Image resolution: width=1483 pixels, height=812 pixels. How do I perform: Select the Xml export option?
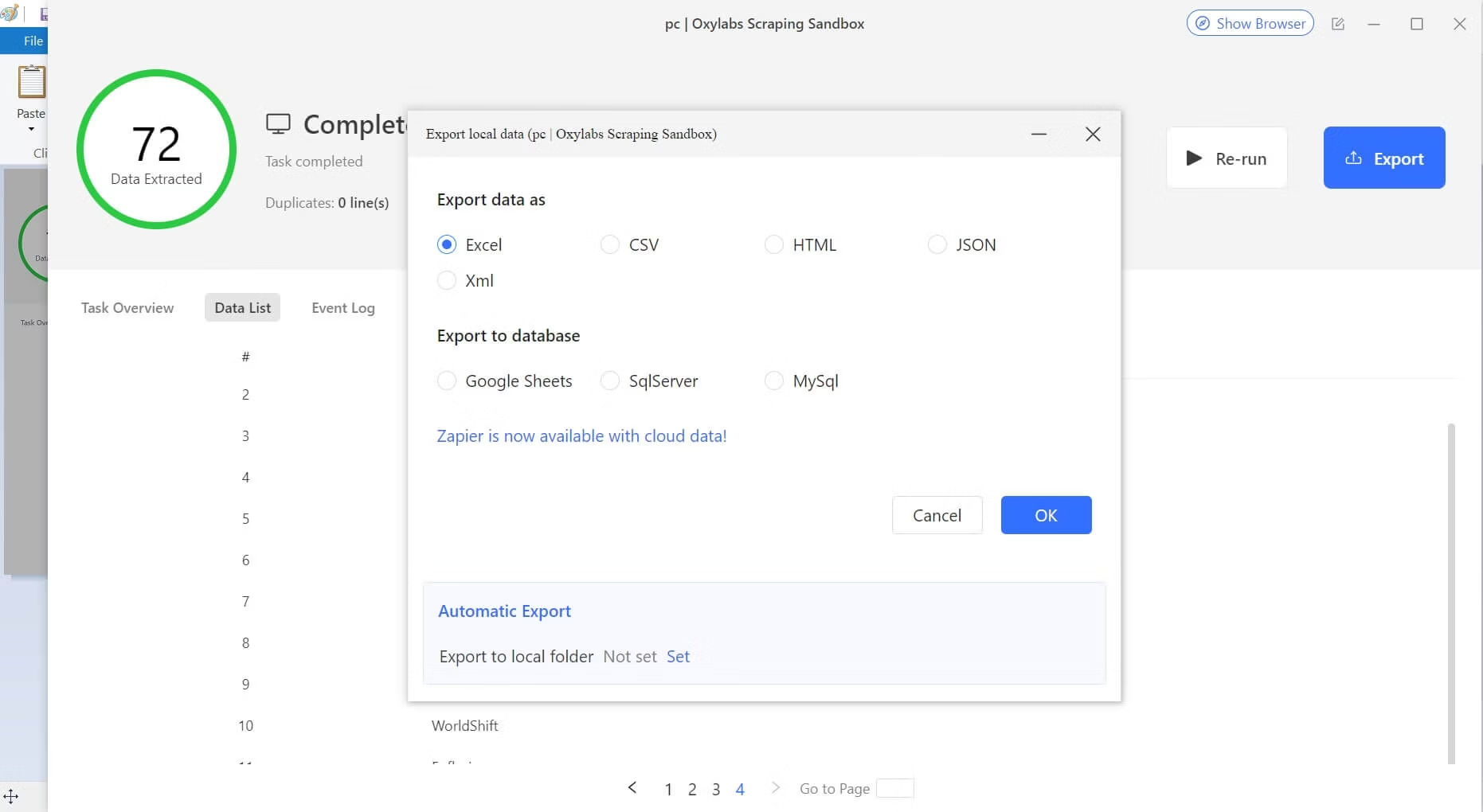click(447, 281)
